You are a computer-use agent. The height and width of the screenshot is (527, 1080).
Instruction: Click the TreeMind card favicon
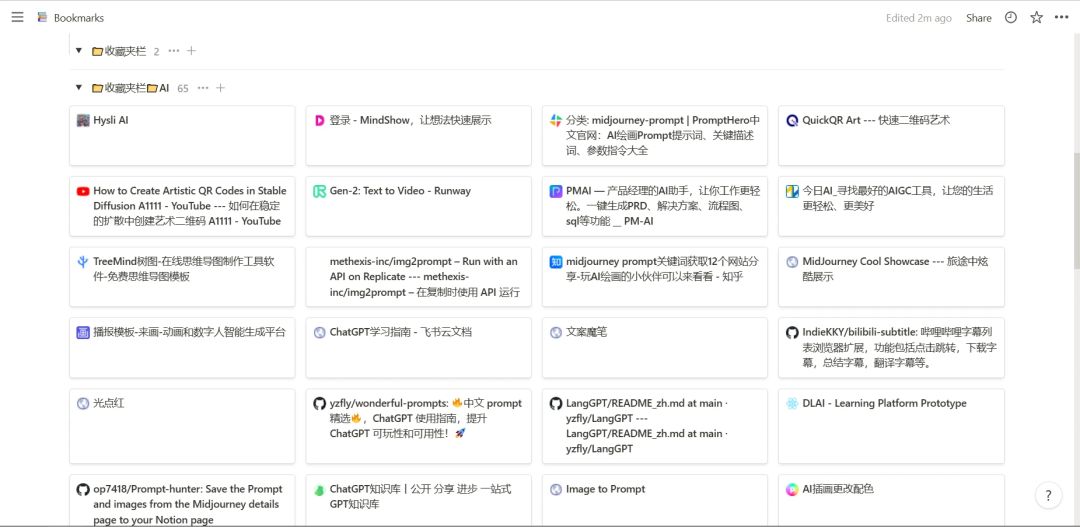[83, 262]
